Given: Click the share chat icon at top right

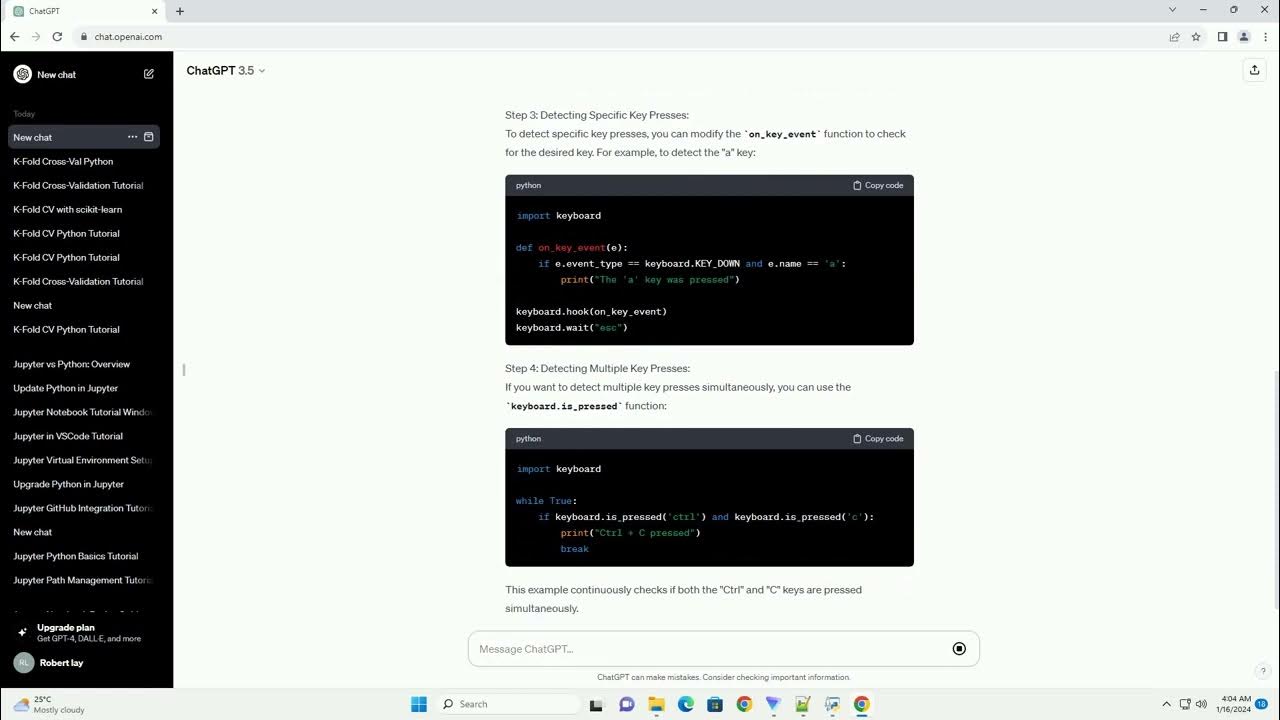Looking at the screenshot, I should 1254,70.
